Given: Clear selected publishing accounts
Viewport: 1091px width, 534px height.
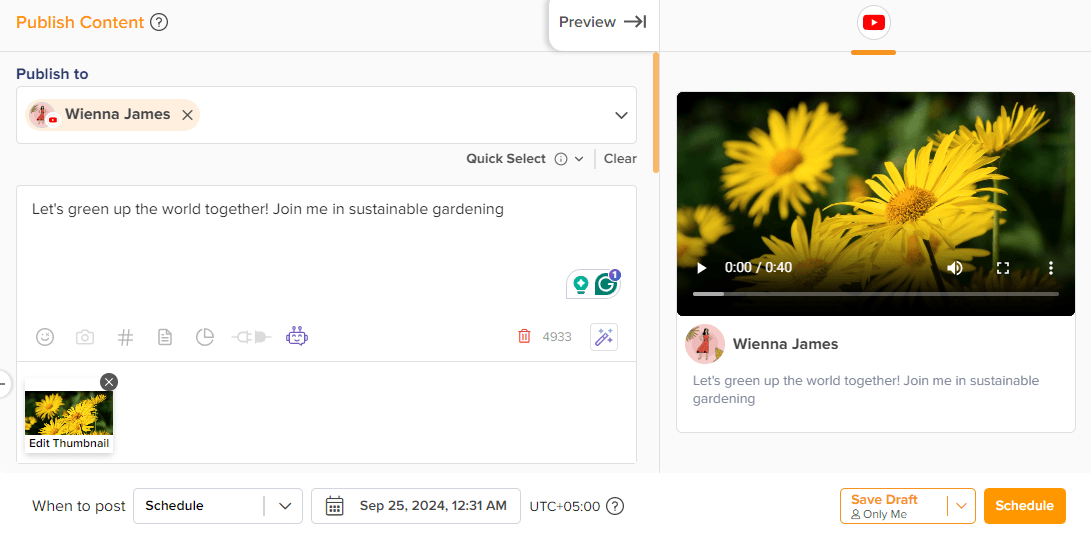Looking at the screenshot, I should [x=620, y=159].
